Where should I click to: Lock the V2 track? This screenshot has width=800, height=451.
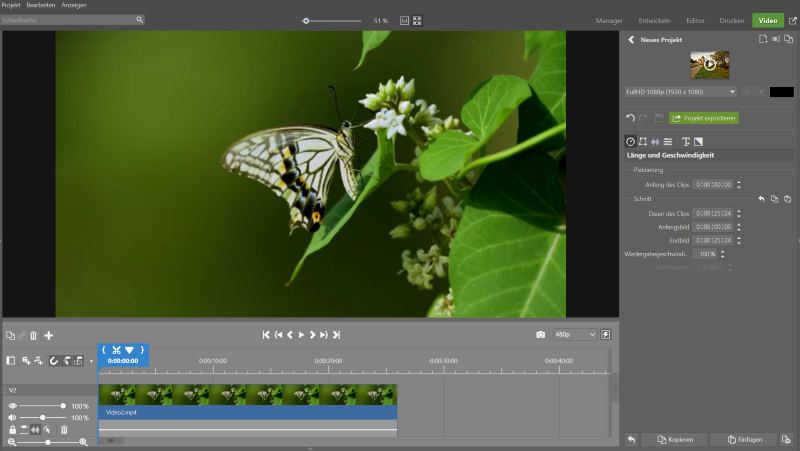click(12, 430)
